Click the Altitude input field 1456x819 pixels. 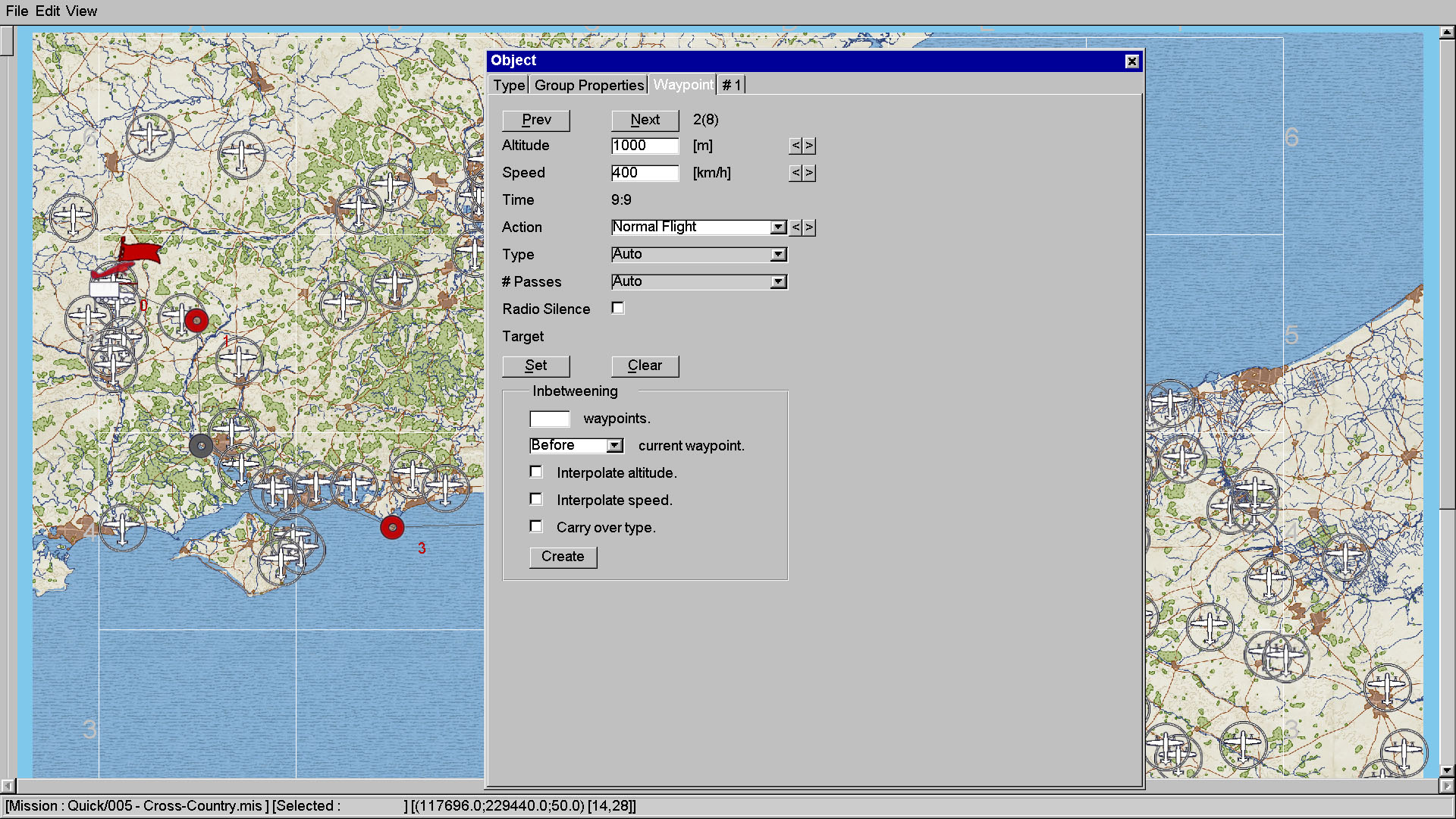click(x=645, y=146)
